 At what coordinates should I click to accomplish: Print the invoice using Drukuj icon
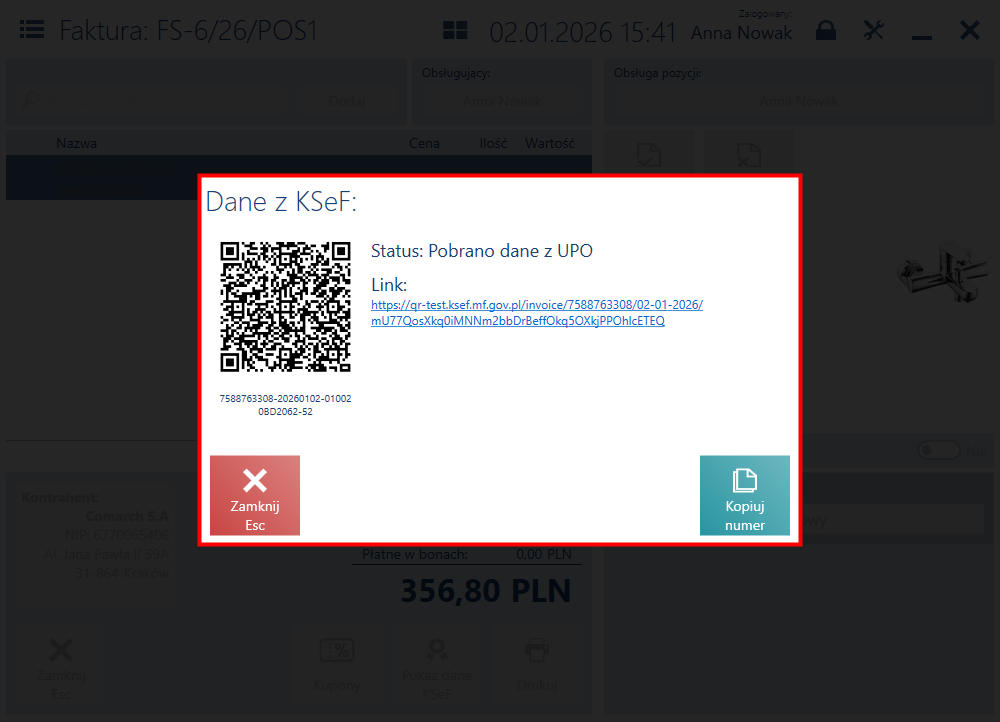537,665
